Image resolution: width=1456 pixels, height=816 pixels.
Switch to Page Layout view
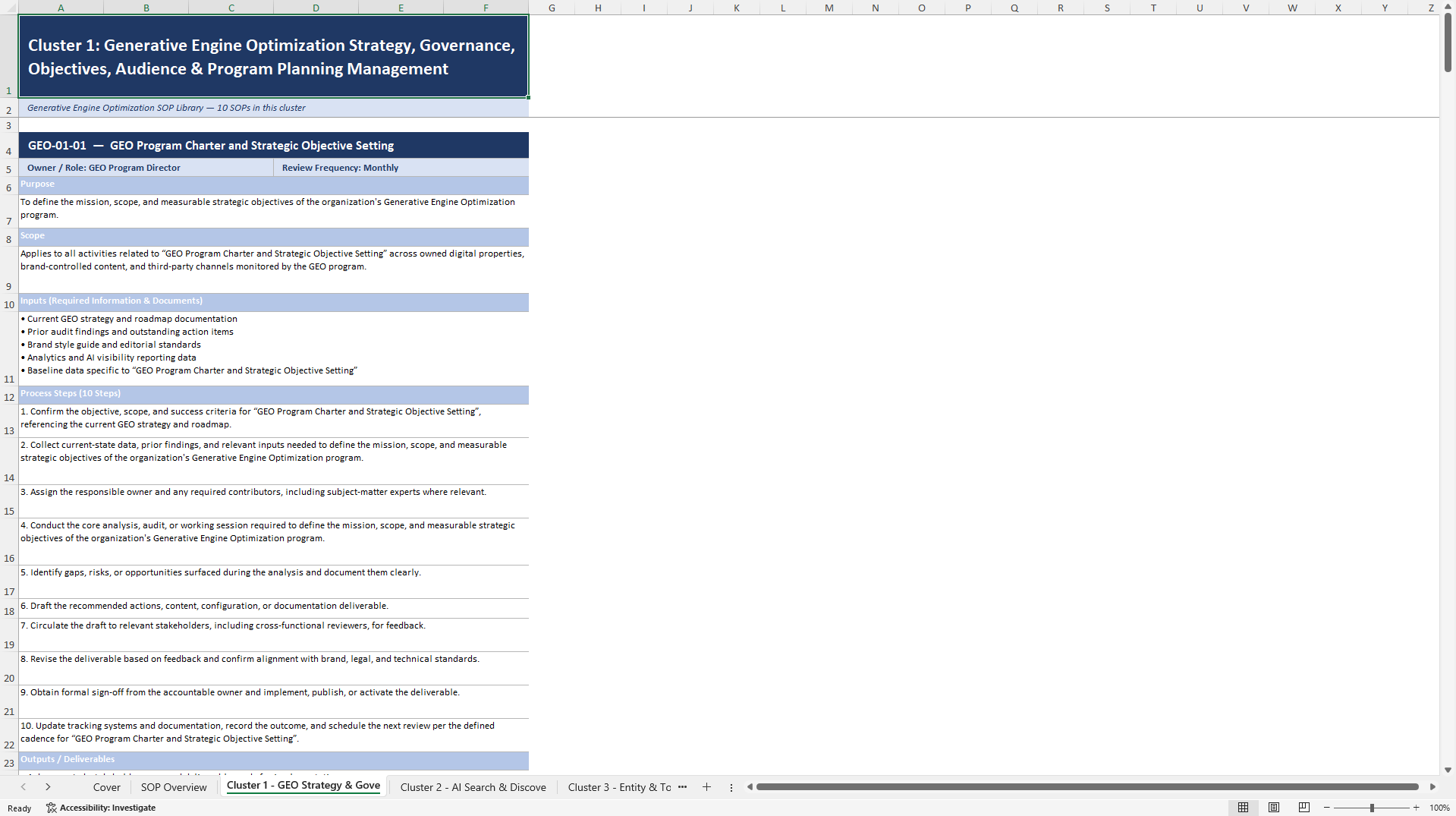(x=1274, y=808)
